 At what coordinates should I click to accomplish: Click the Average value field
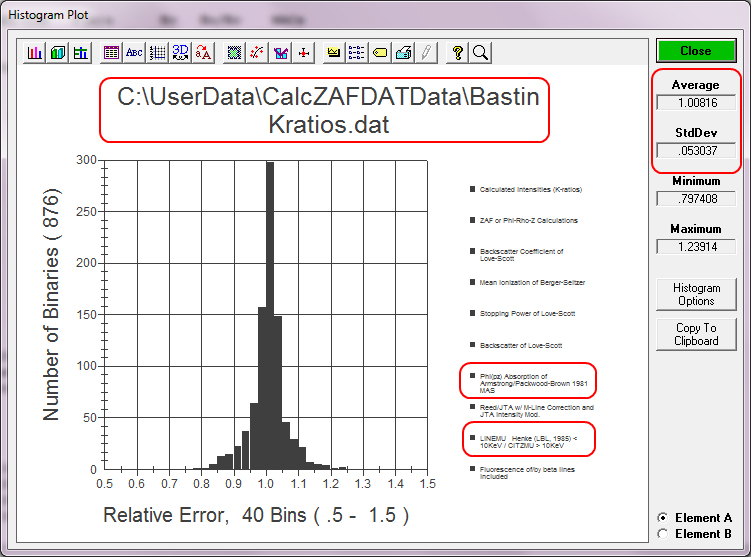(x=696, y=102)
